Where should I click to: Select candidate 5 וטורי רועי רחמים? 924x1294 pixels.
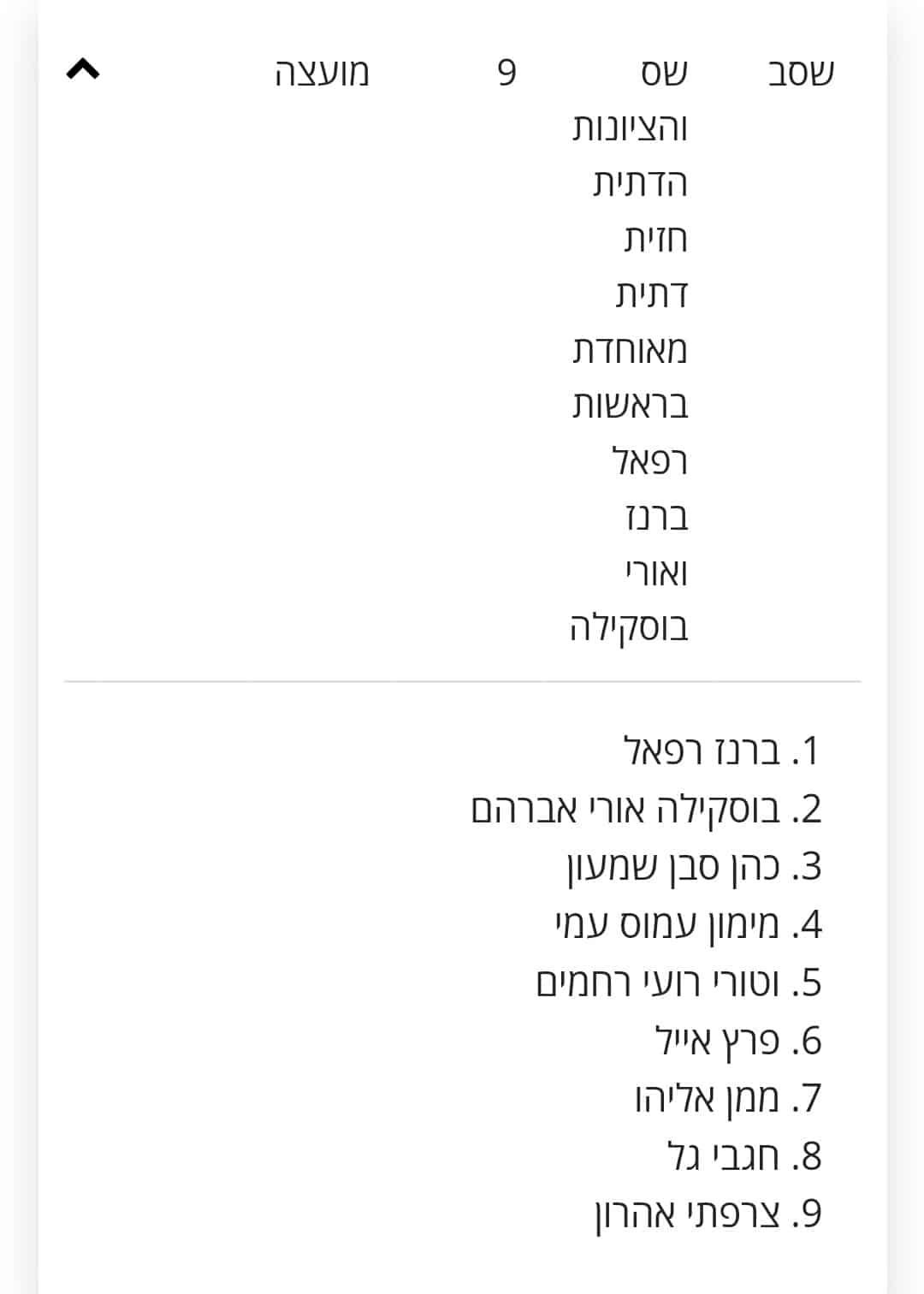679,983
